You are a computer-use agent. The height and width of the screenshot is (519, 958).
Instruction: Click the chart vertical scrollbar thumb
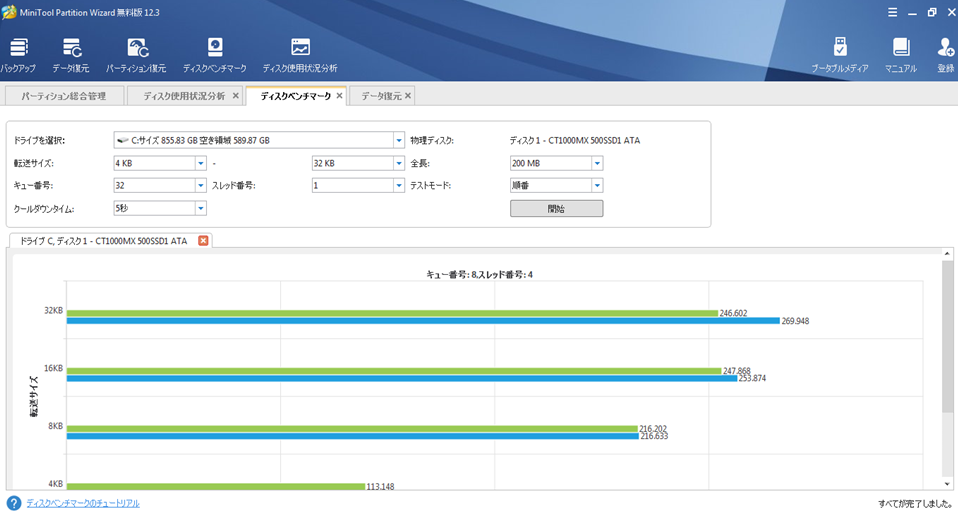click(947, 336)
